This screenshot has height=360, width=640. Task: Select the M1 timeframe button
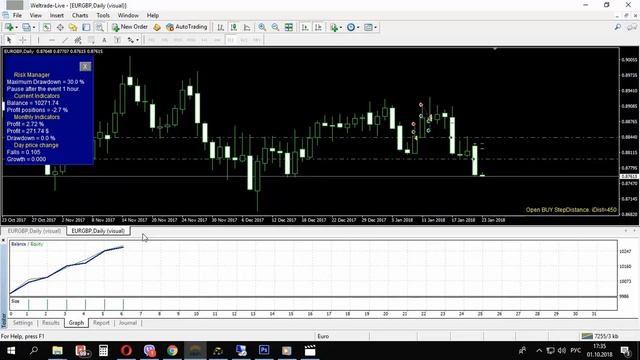click(151, 40)
